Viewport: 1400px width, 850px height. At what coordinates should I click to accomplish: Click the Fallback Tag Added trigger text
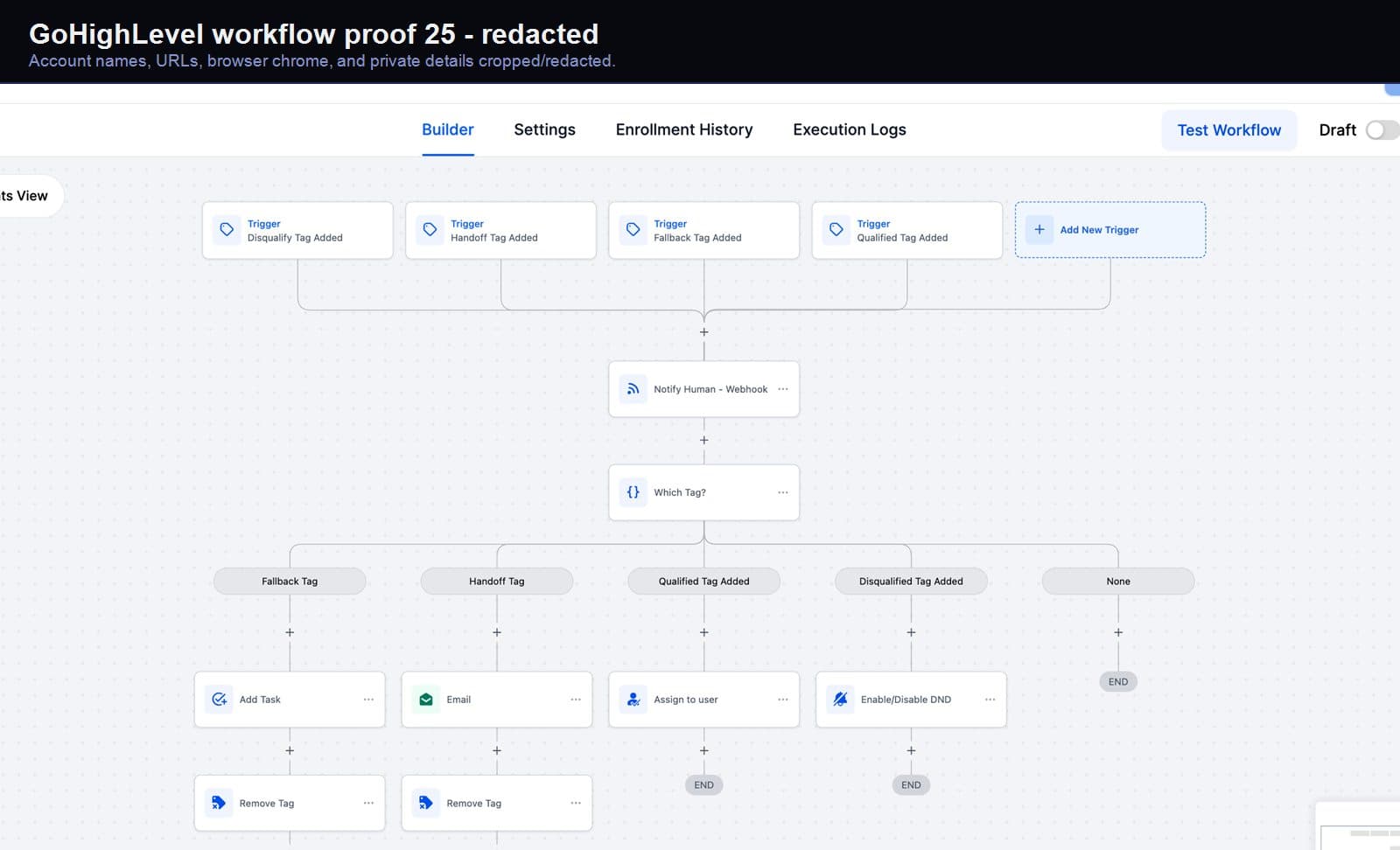[x=697, y=238]
